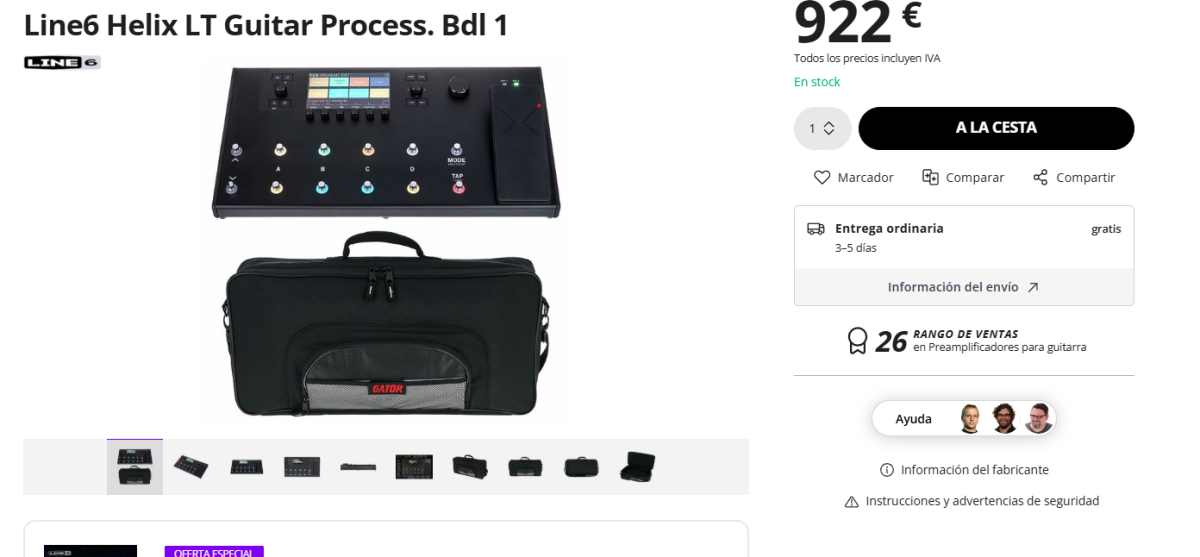This screenshot has width=1200, height=557.
Task: Select the thumbnail showing rear panel strip
Action: pos(358,467)
